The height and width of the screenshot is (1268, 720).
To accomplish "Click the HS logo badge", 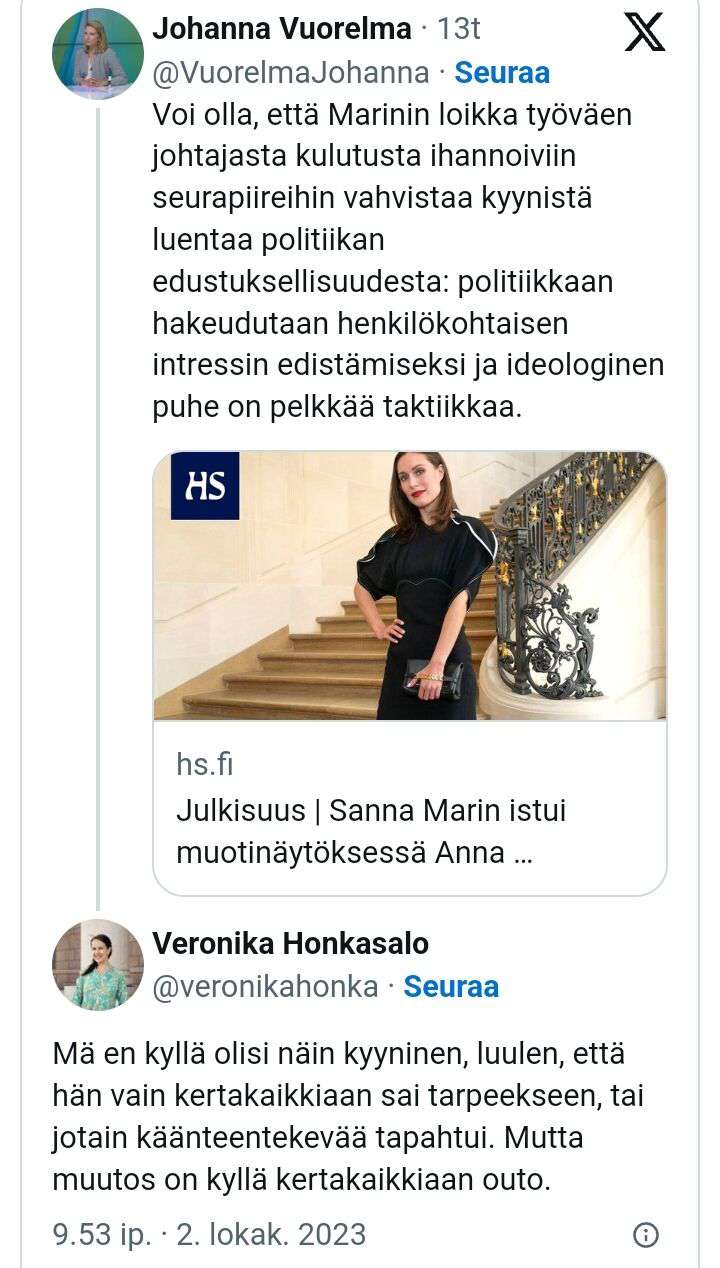I will (x=205, y=486).
